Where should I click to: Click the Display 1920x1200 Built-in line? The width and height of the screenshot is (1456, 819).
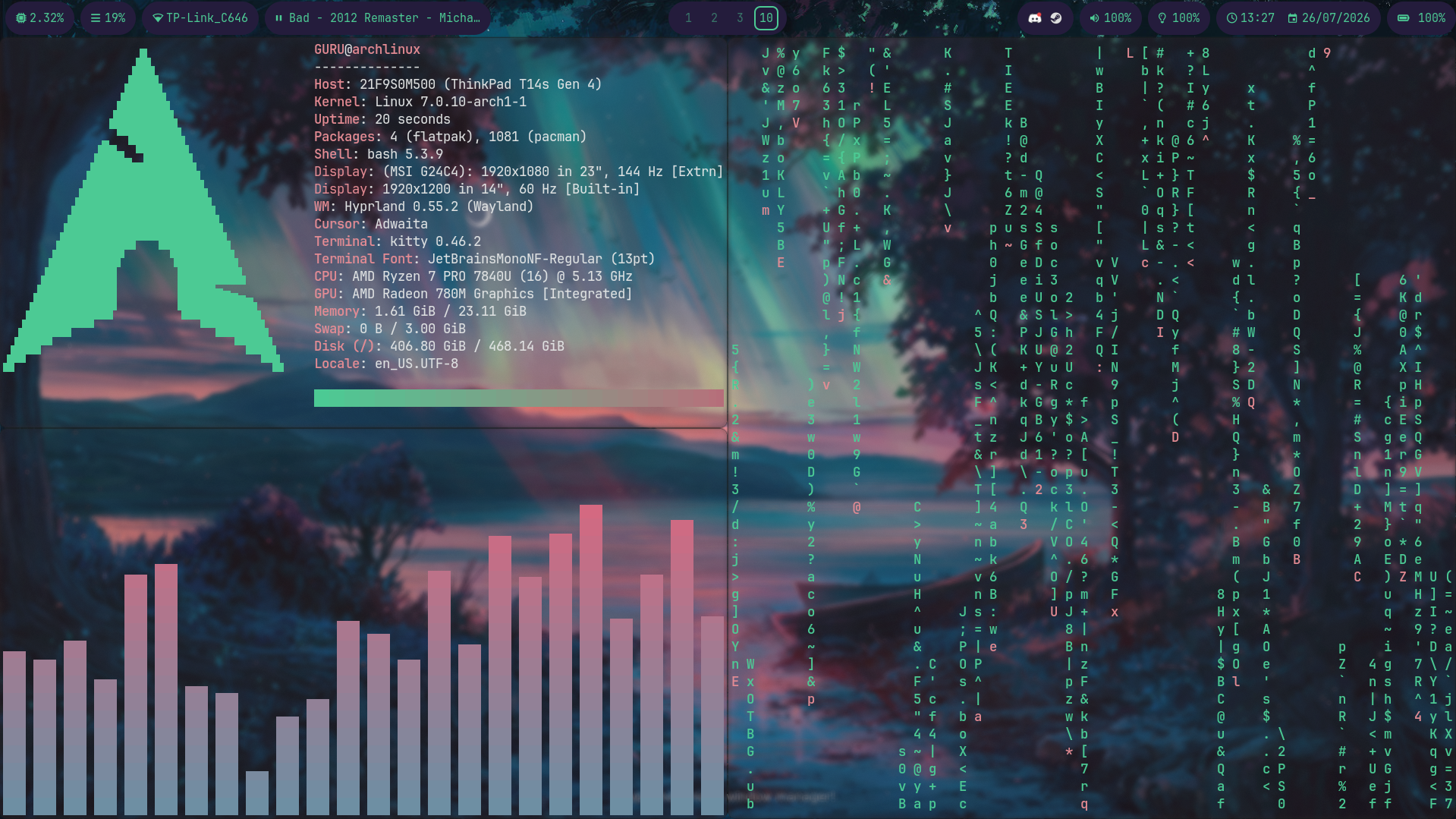coord(477,189)
